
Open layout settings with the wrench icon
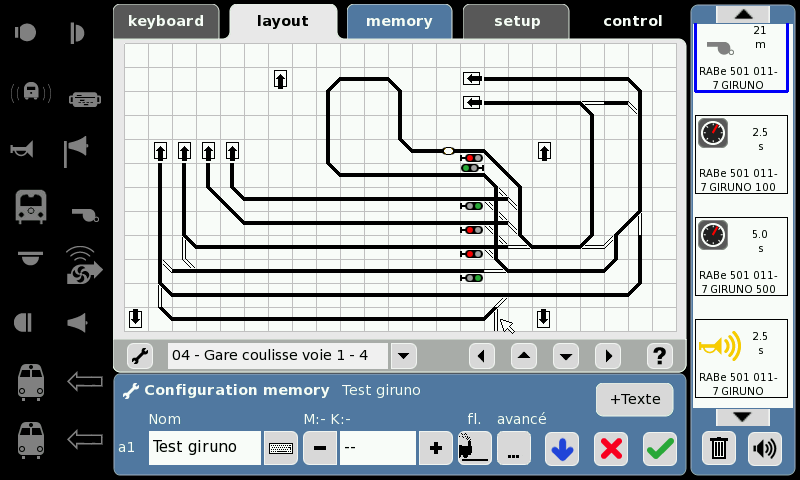(x=140, y=355)
